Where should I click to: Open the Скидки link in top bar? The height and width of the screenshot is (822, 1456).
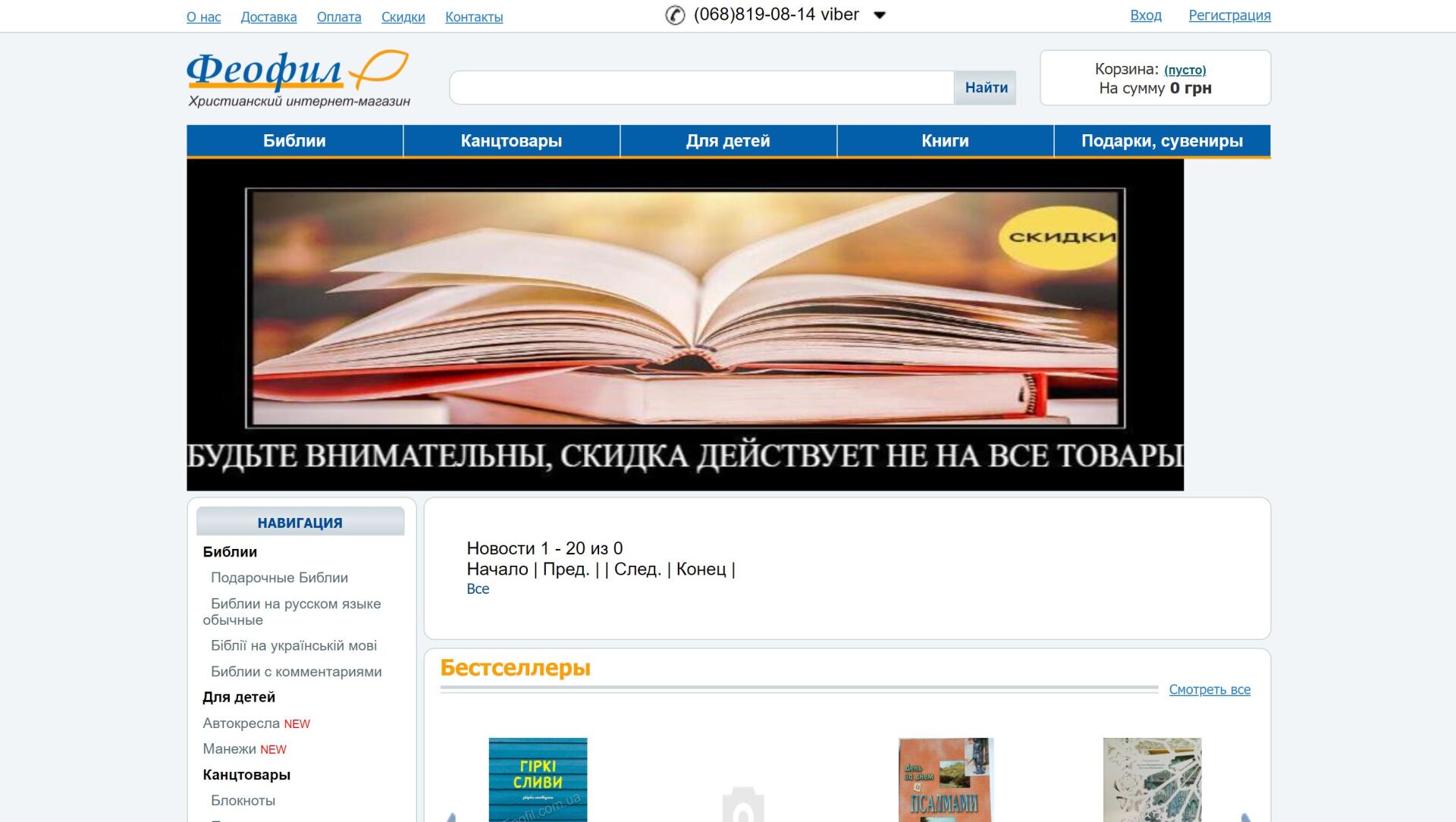403,17
